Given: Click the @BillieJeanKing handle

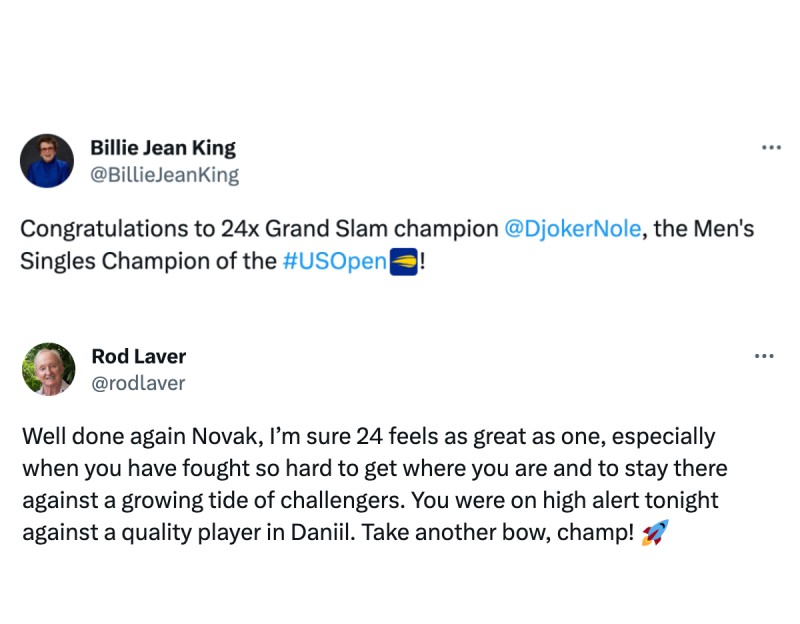Looking at the screenshot, I should (164, 175).
